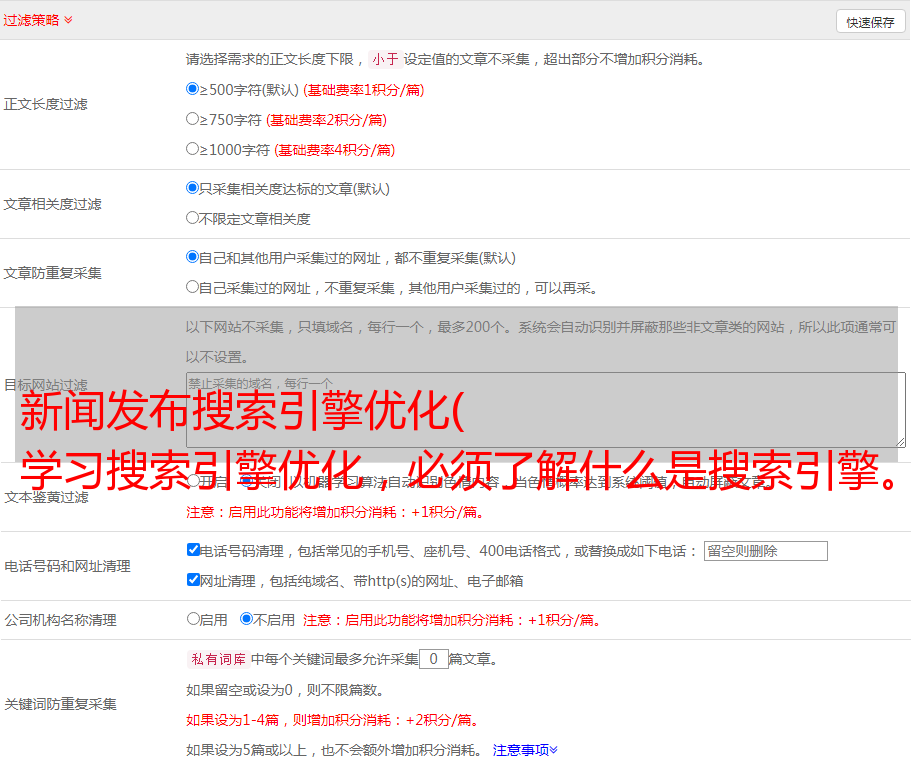Image resolution: width=912 pixels, height=768 pixels.
Task: Click the 关键词防重复采集 label
Action: [x=60, y=704]
